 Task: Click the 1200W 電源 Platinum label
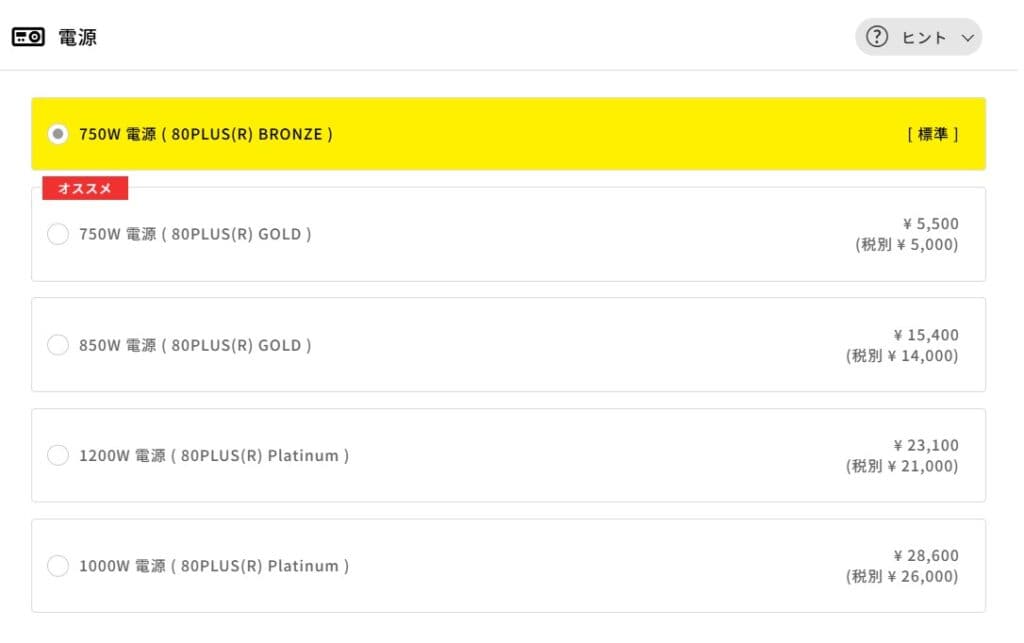(x=214, y=455)
